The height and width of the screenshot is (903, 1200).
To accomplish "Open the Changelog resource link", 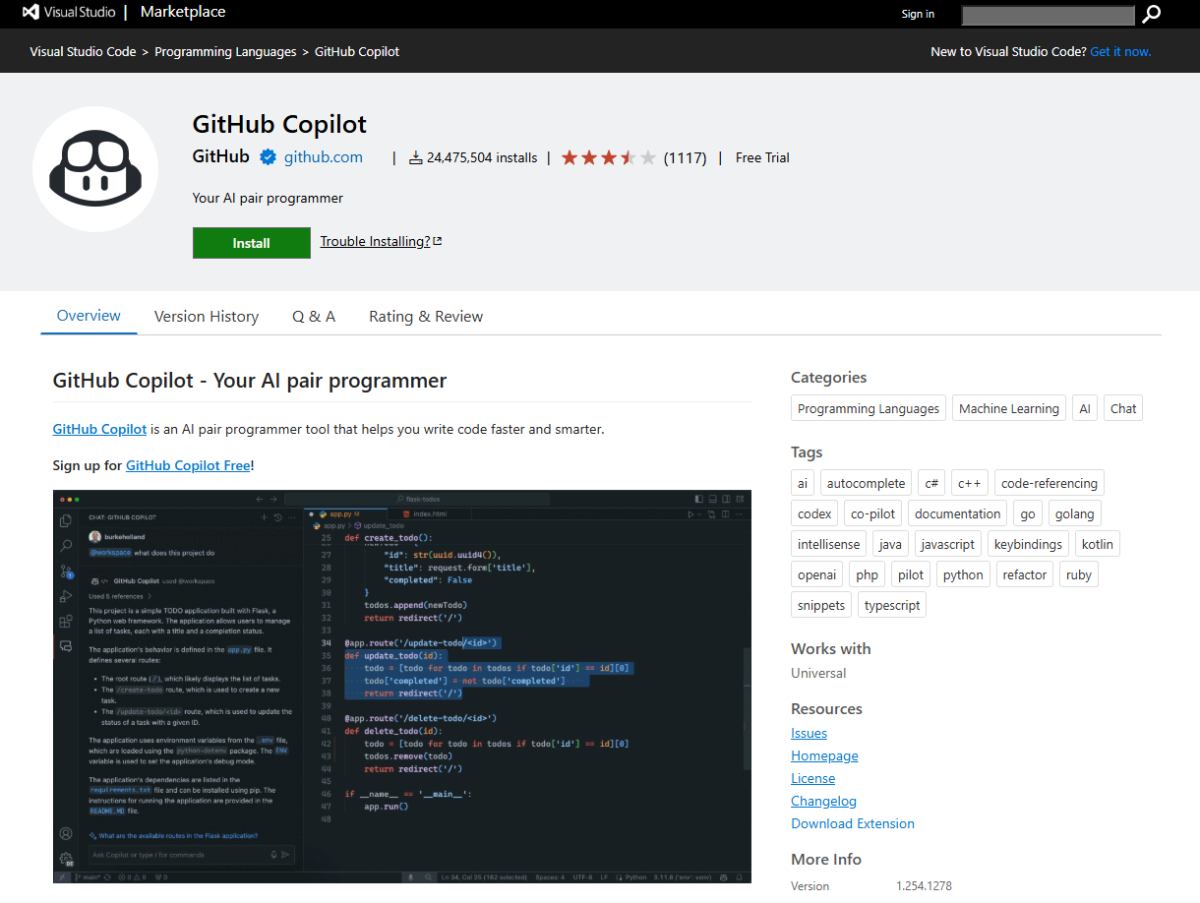I will pyautogui.click(x=823, y=800).
